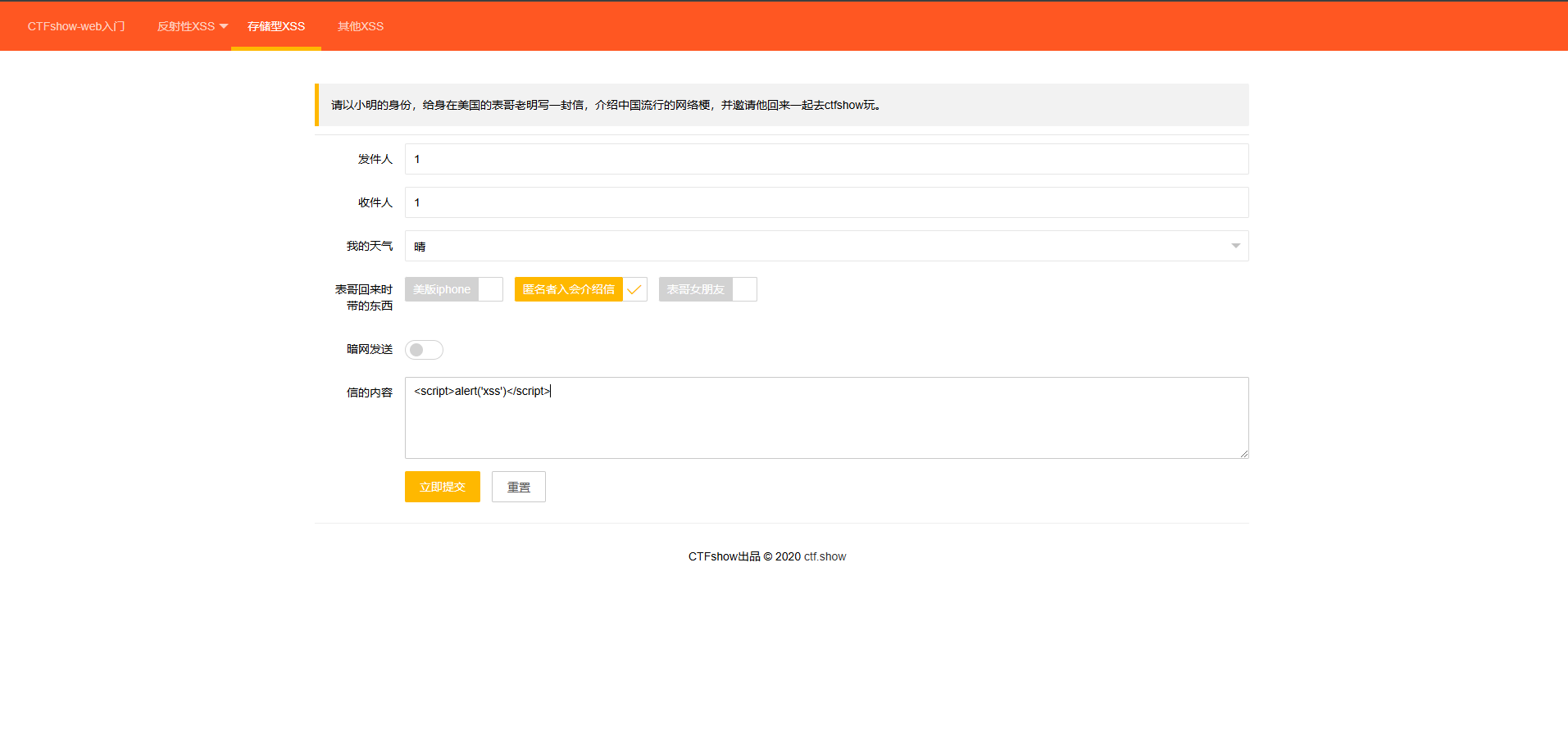The image size is (1568, 744).
Task: Check the 美版iphone checkbox
Action: click(443, 289)
